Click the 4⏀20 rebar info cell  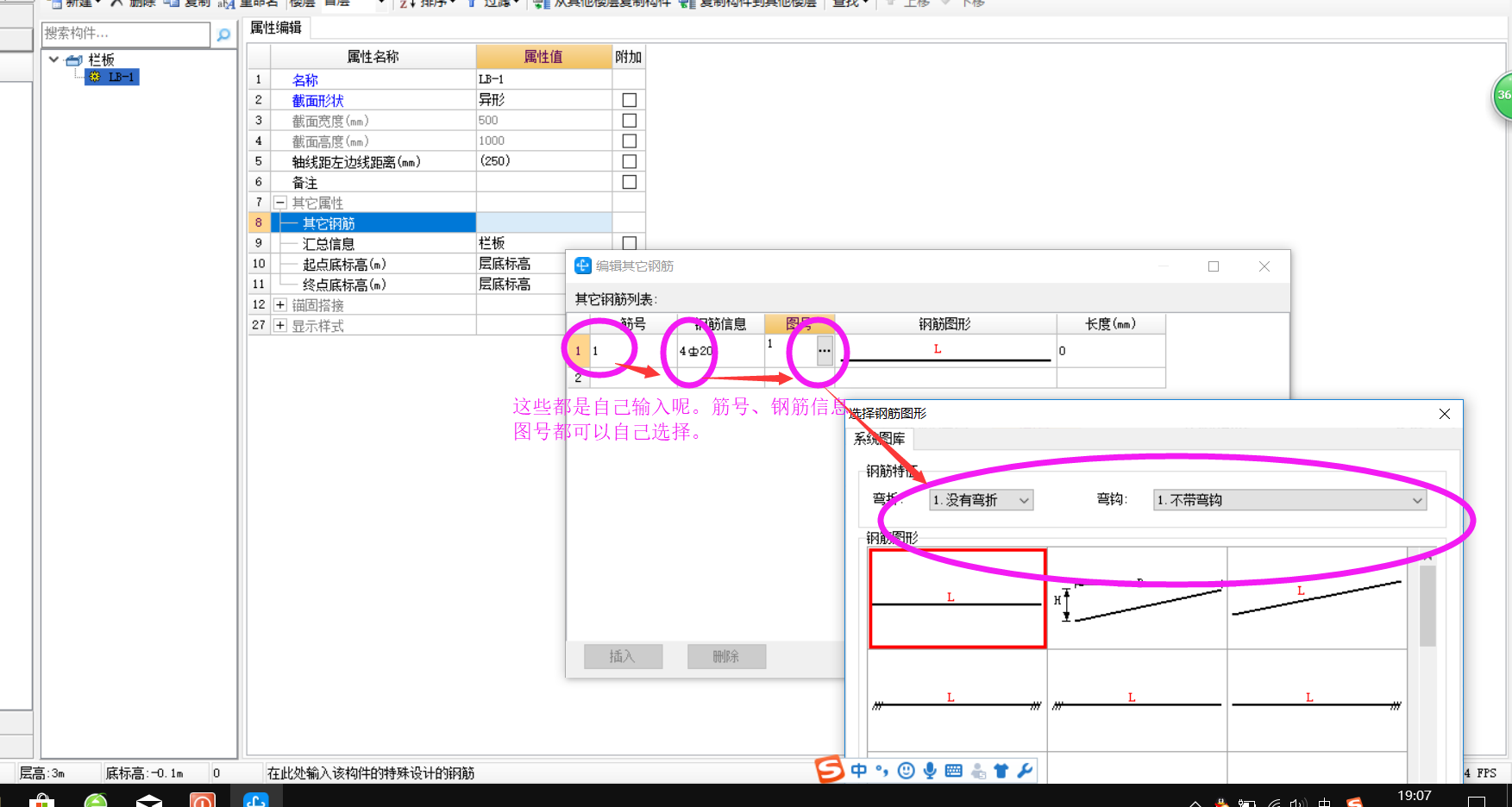[x=720, y=351]
